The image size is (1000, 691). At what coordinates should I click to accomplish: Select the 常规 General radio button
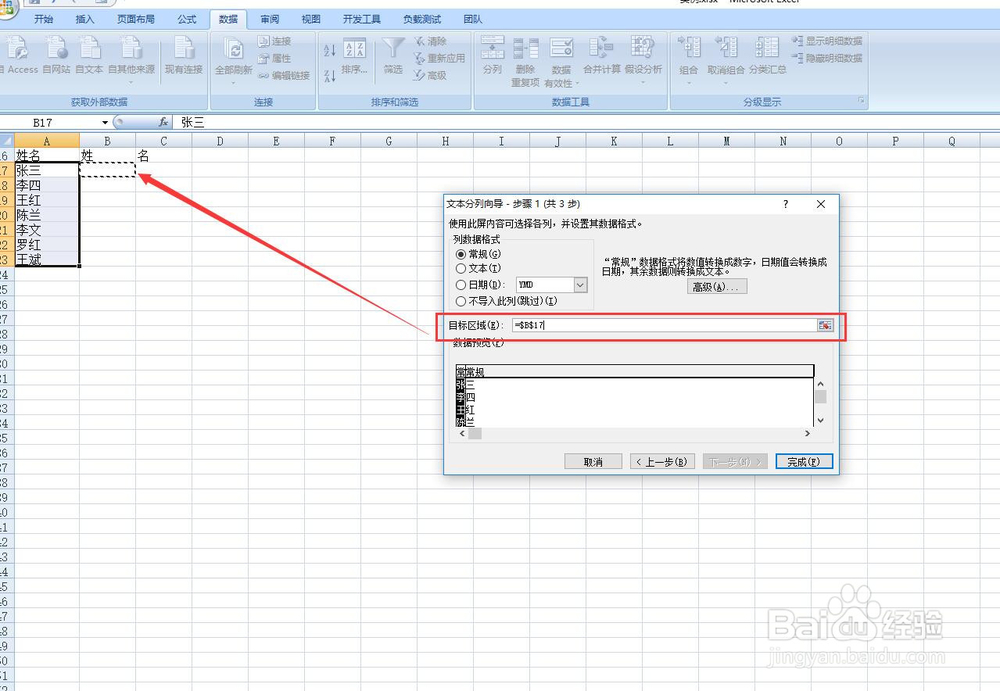click(460, 254)
